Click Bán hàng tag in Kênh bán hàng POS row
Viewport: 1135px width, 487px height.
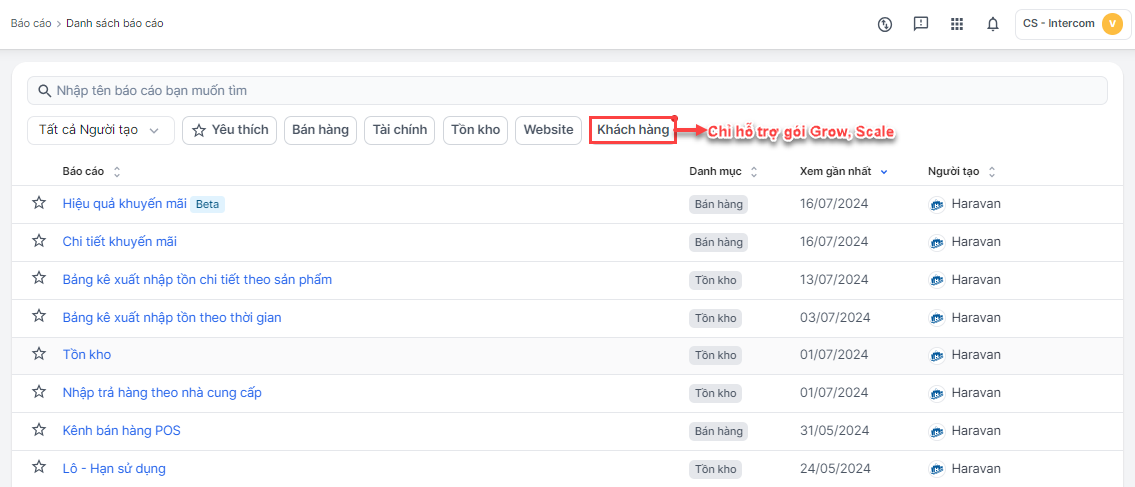pos(718,431)
